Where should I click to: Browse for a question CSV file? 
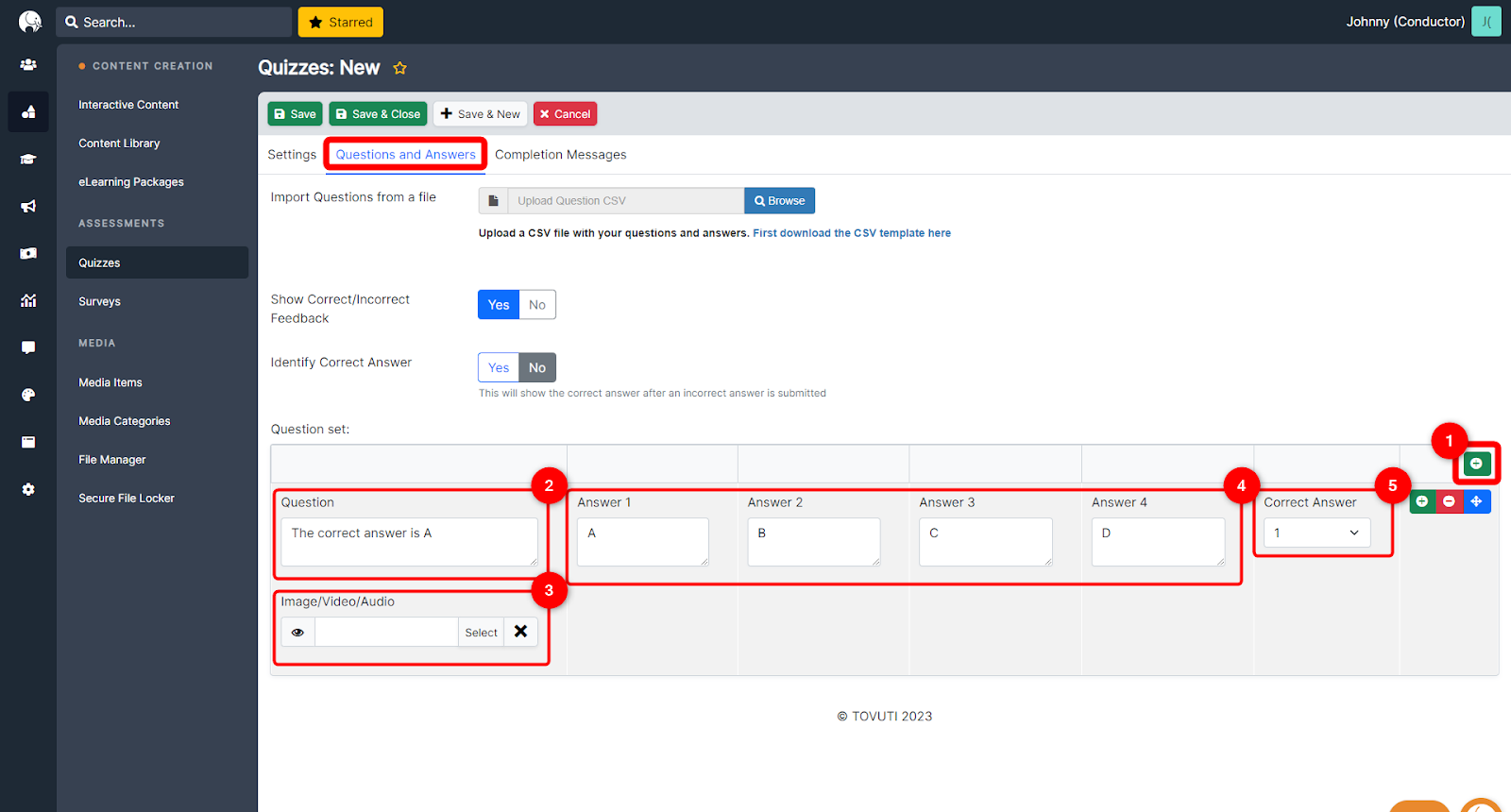pyautogui.click(x=780, y=200)
